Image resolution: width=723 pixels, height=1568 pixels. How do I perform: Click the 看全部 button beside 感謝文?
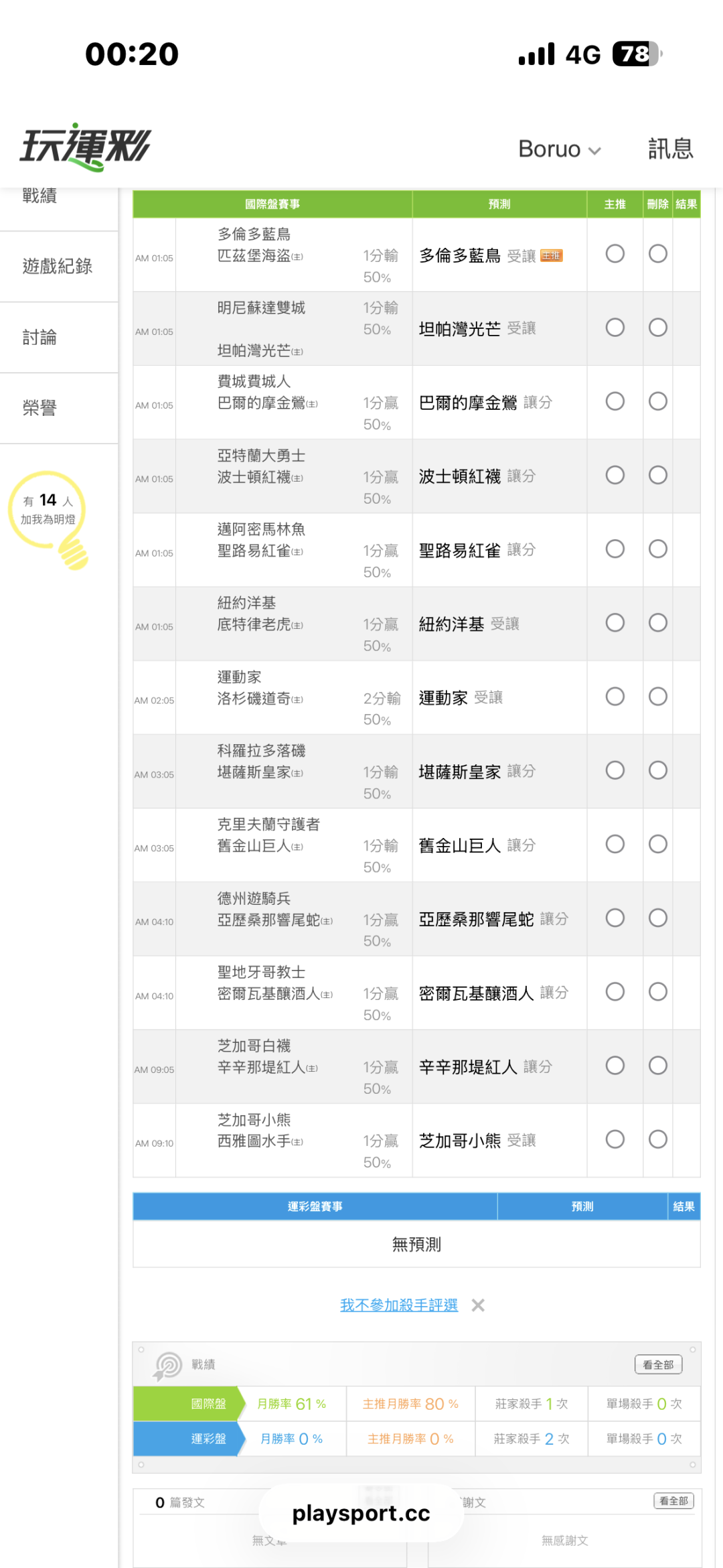pyautogui.click(x=673, y=1501)
